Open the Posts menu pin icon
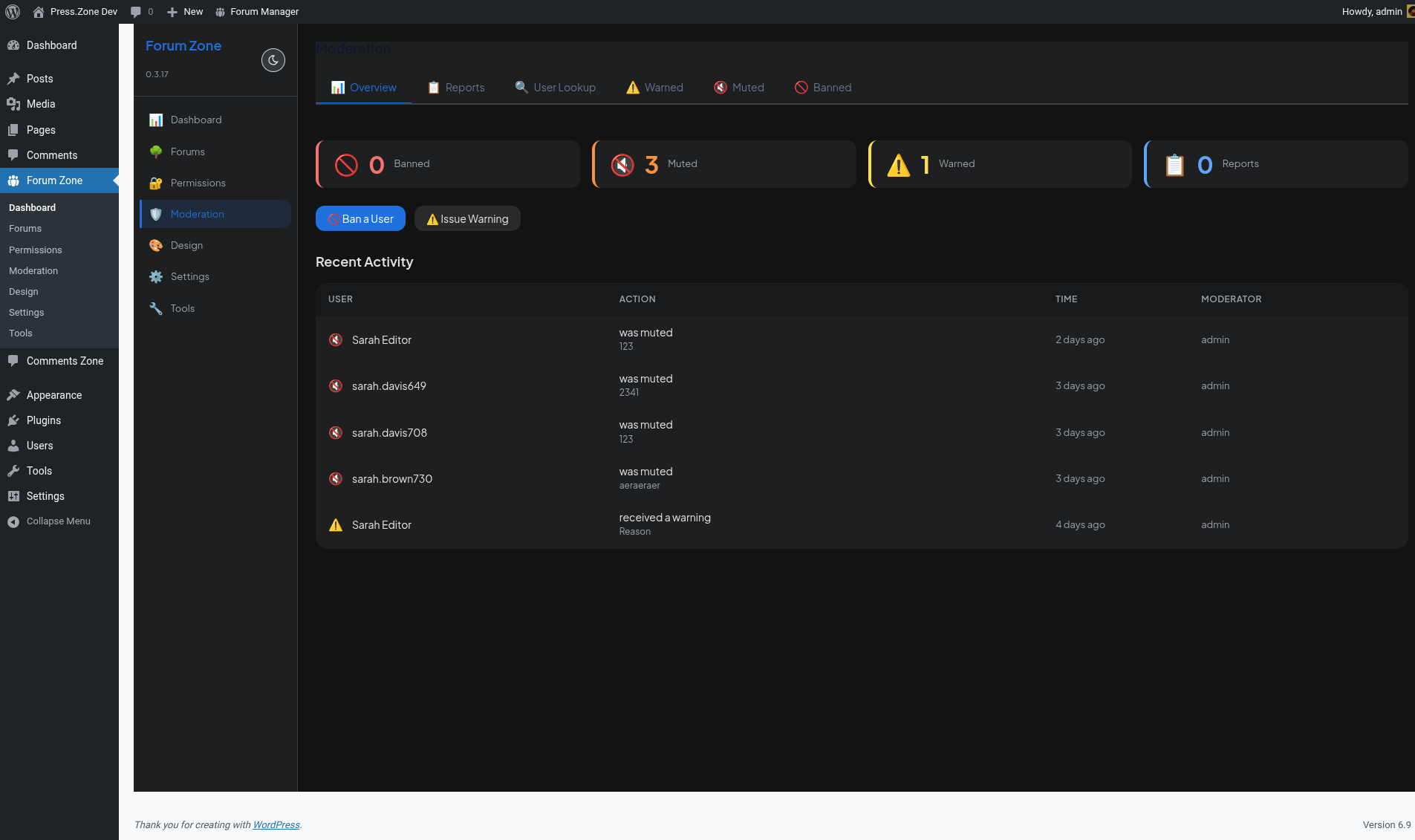This screenshot has width=1415, height=840. point(13,79)
